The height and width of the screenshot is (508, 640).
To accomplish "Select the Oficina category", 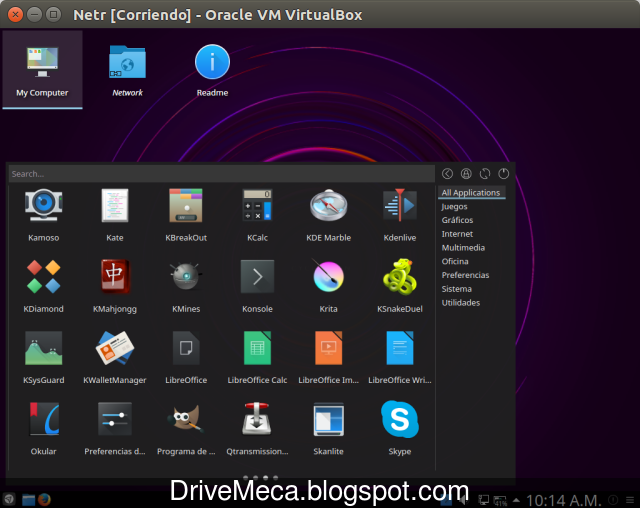I will point(455,261).
